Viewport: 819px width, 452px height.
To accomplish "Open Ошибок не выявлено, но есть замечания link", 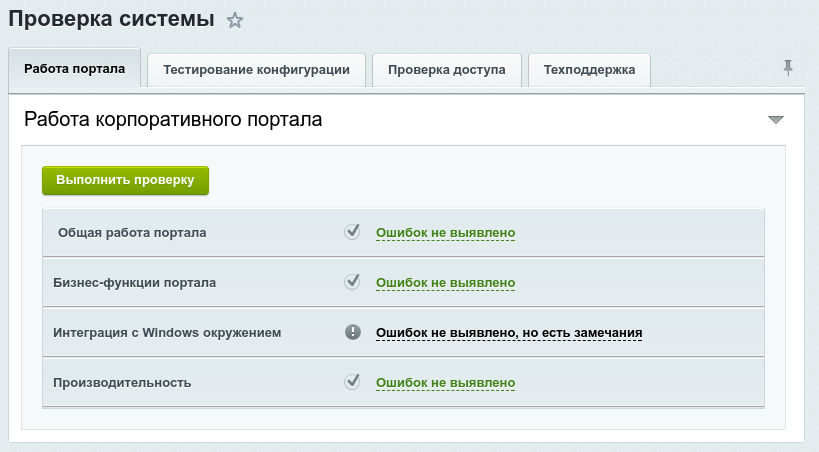I will pyautogui.click(x=509, y=333).
